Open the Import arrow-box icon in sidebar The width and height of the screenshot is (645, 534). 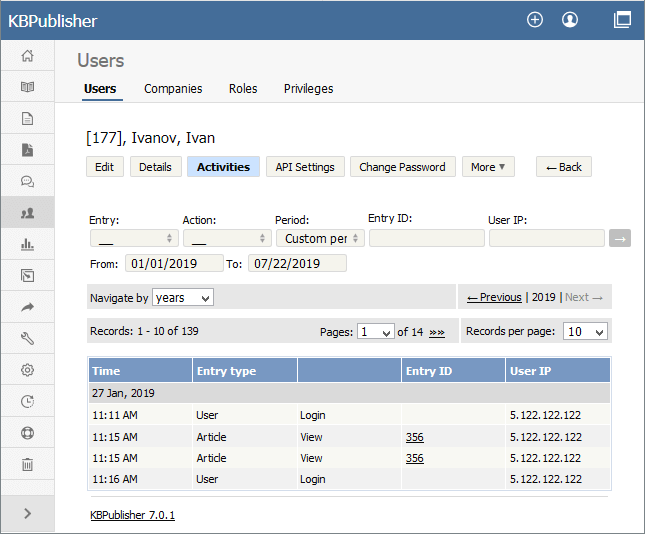pyautogui.click(x=28, y=276)
